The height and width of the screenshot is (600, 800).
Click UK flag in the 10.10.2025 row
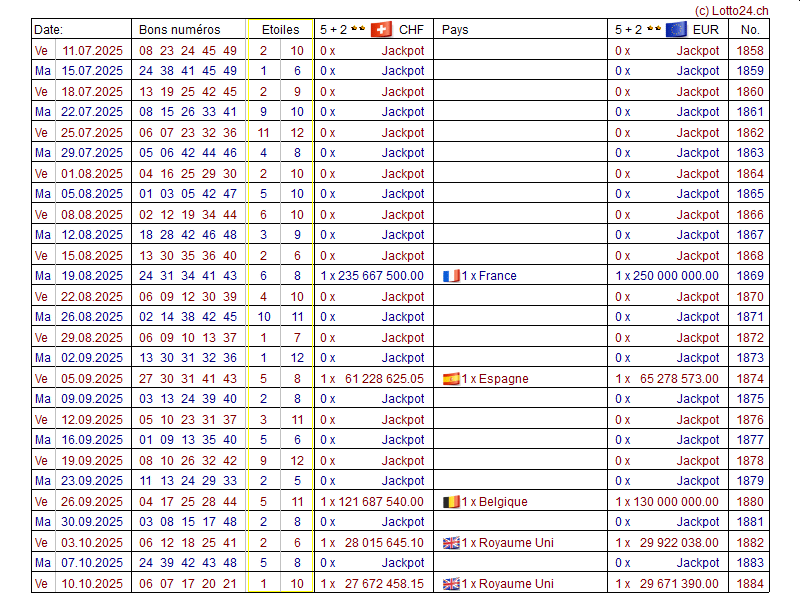point(451,584)
